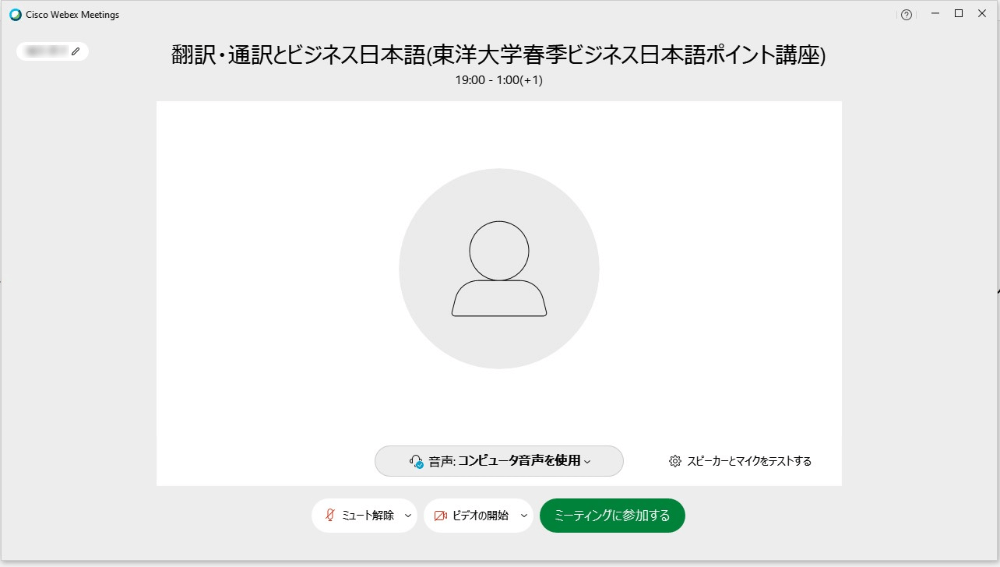Open help via the question mark icon
Image resolution: width=1000 pixels, height=567 pixels.
(906, 14)
